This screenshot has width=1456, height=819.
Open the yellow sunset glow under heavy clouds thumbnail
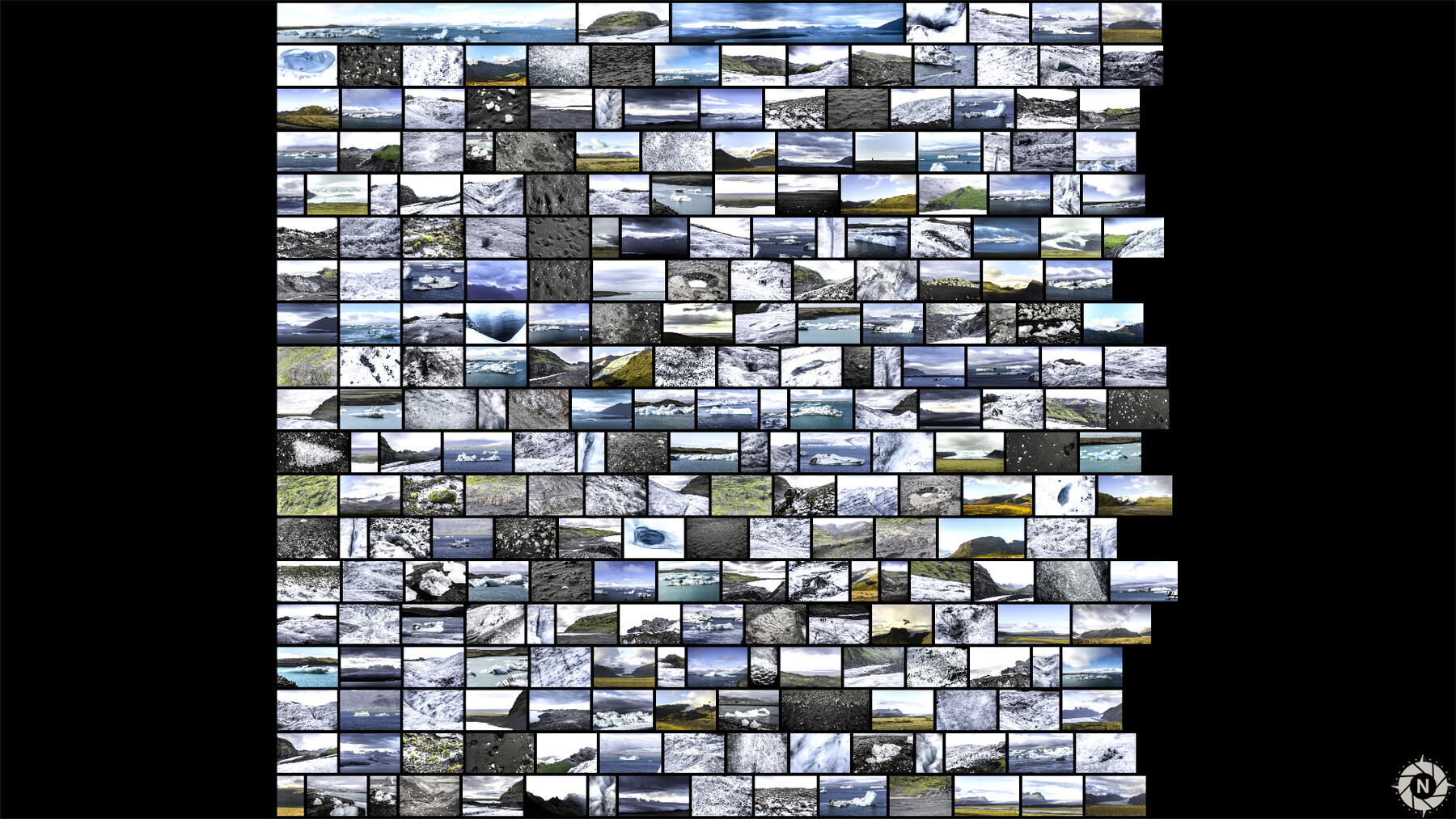coord(697,323)
